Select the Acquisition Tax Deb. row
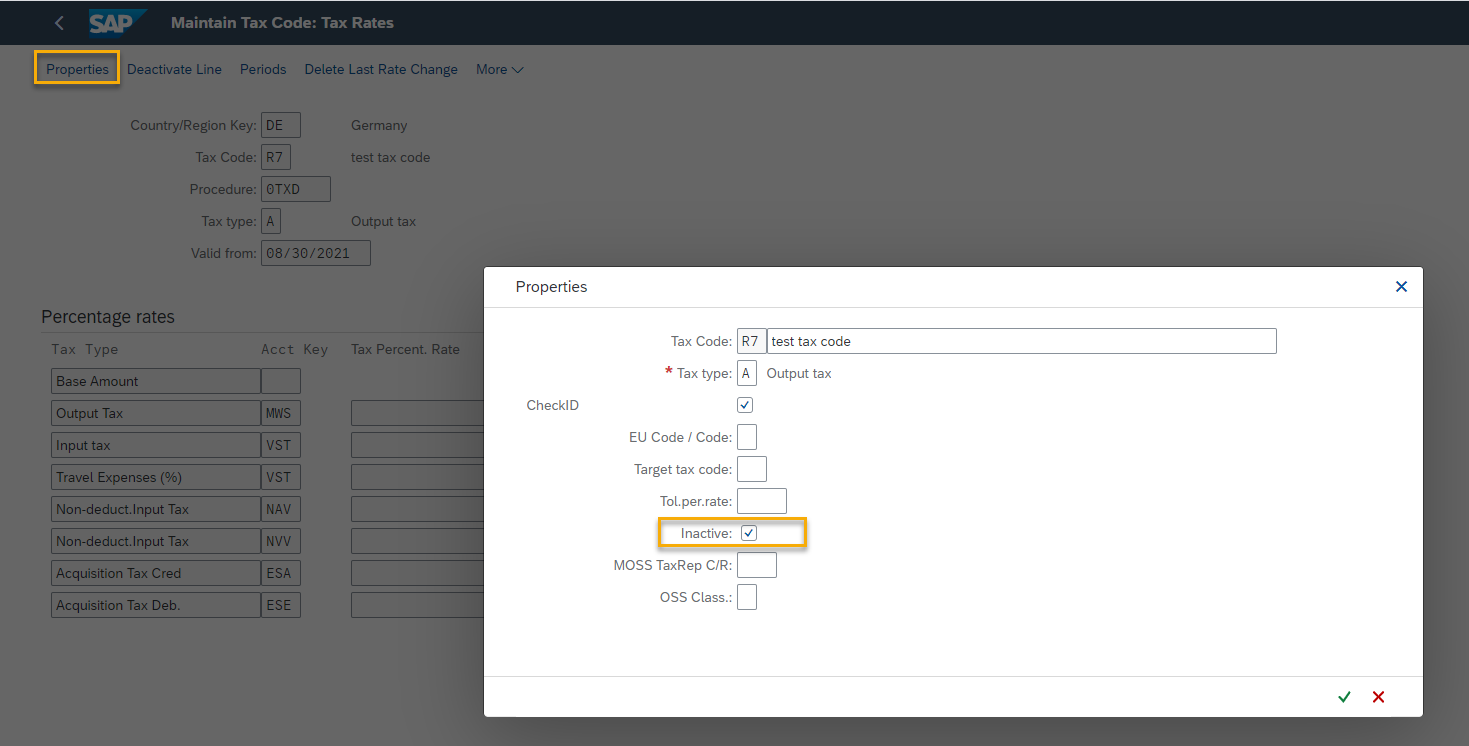This screenshot has height=746, width=1469. (156, 605)
